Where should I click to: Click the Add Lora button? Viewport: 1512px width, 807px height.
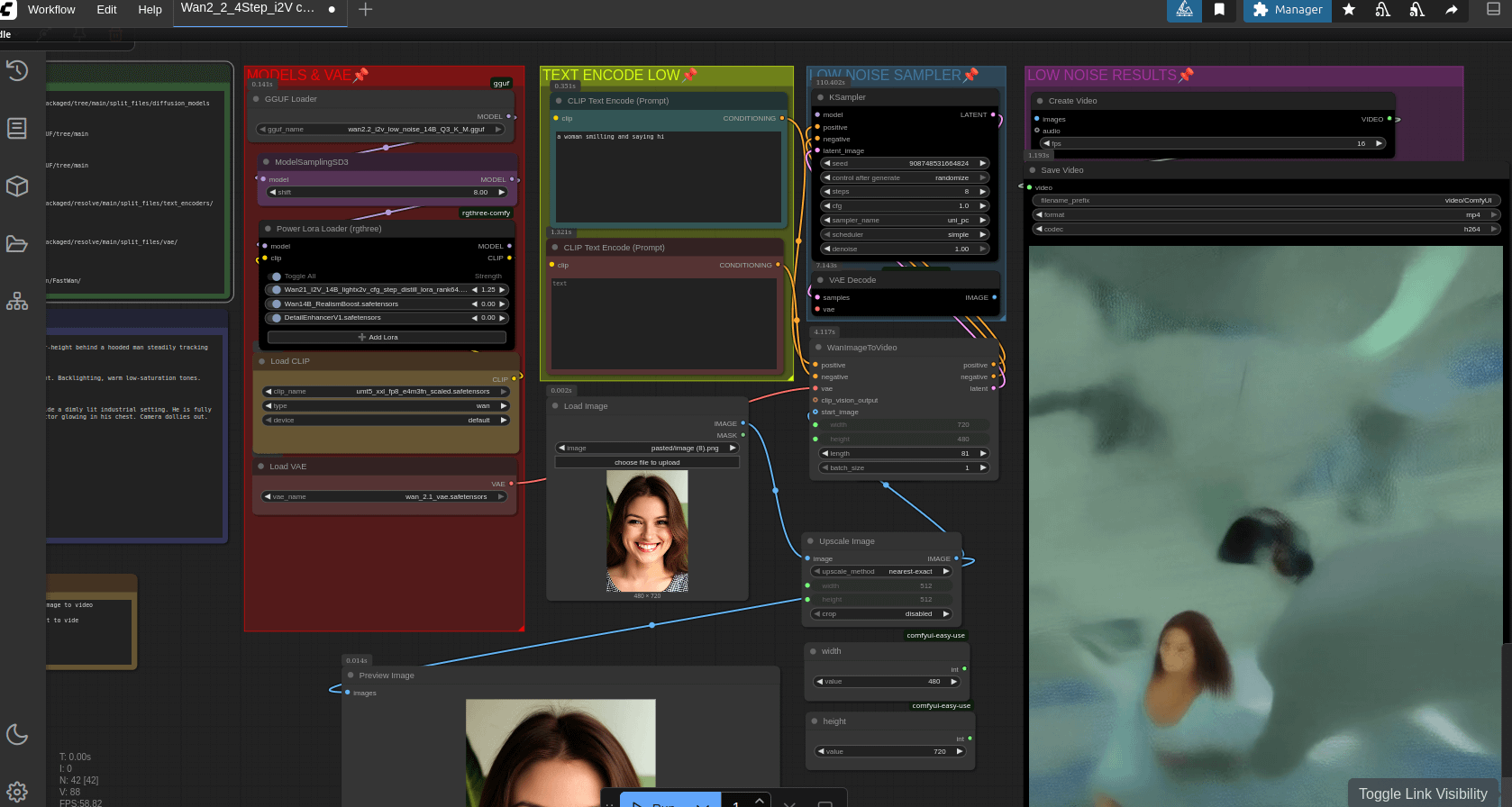[x=387, y=338]
